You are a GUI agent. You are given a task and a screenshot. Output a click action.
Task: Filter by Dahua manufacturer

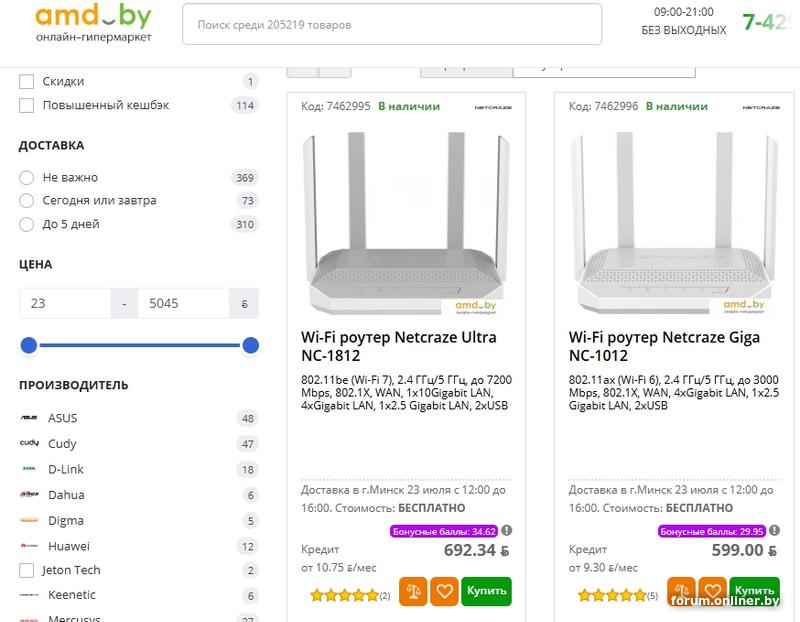(x=66, y=495)
